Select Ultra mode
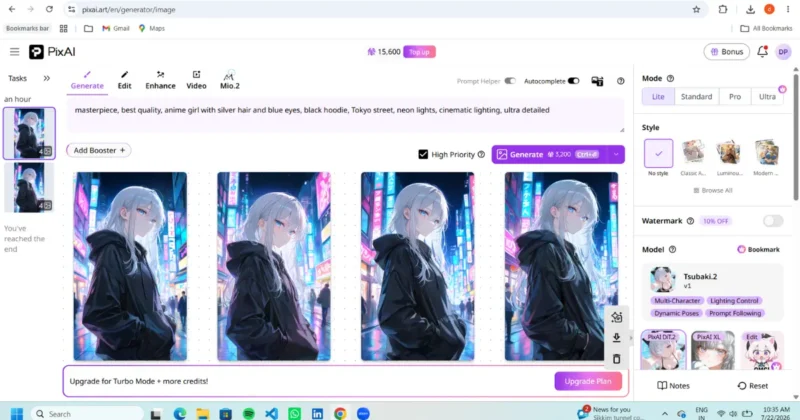800x420 pixels. coord(767,96)
